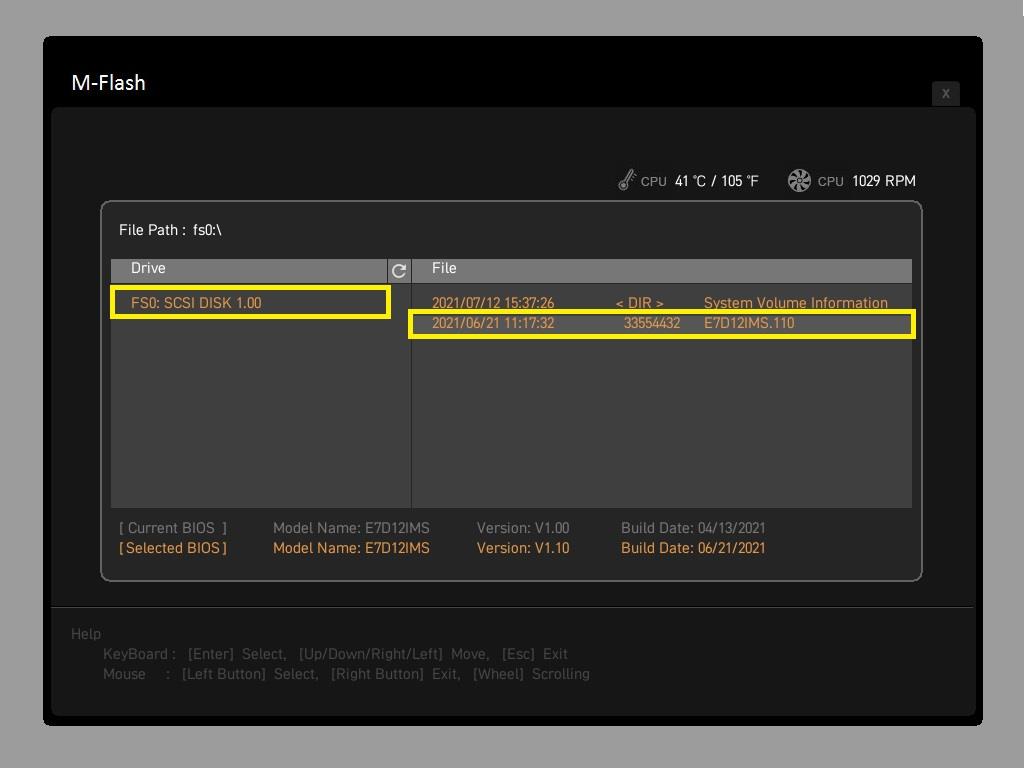Image resolution: width=1024 pixels, height=768 pixels.
Task: Click the < DIR > marker
Action: pyautogui.click(x=639, y=303)
